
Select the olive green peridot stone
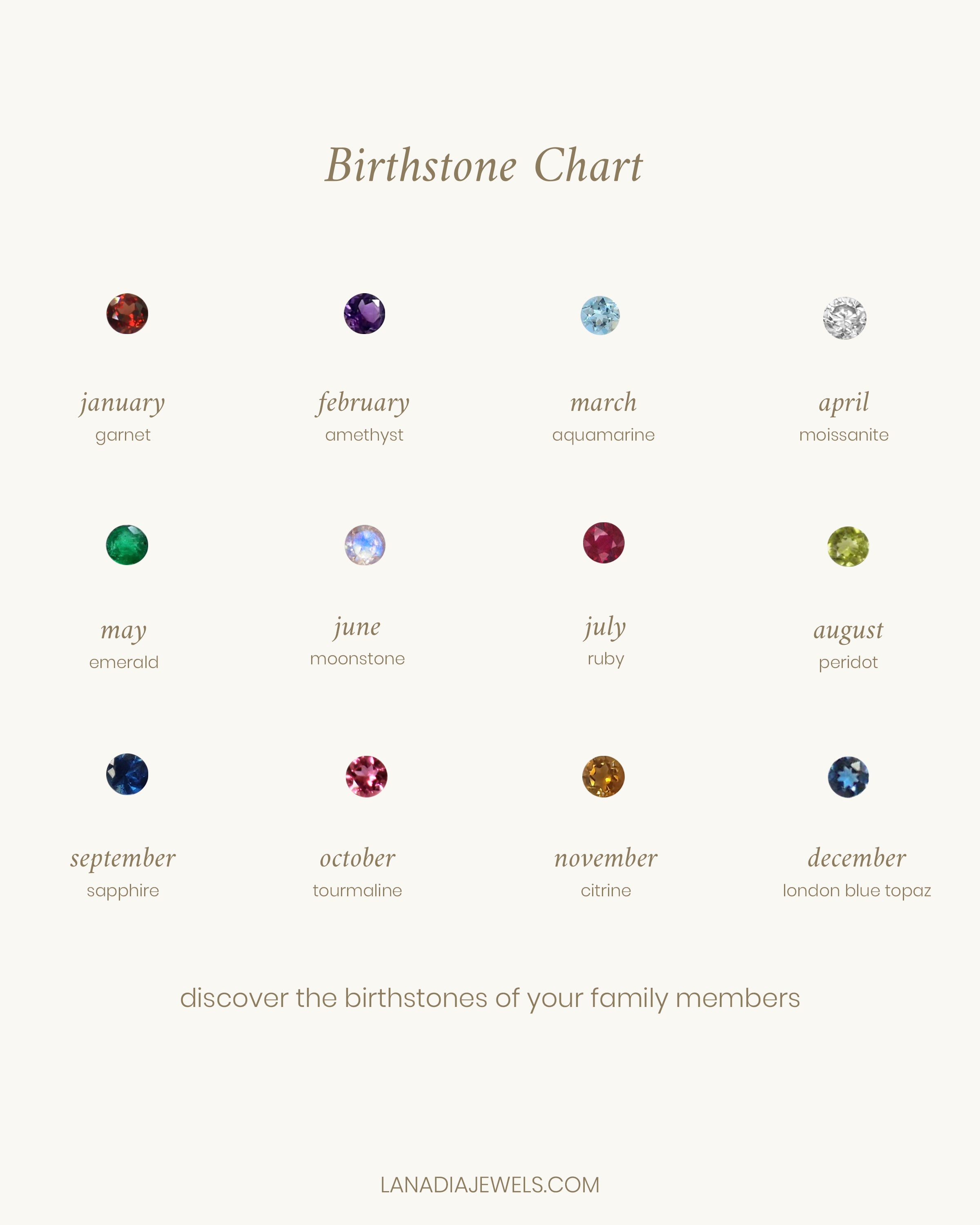tap(848, 547)
